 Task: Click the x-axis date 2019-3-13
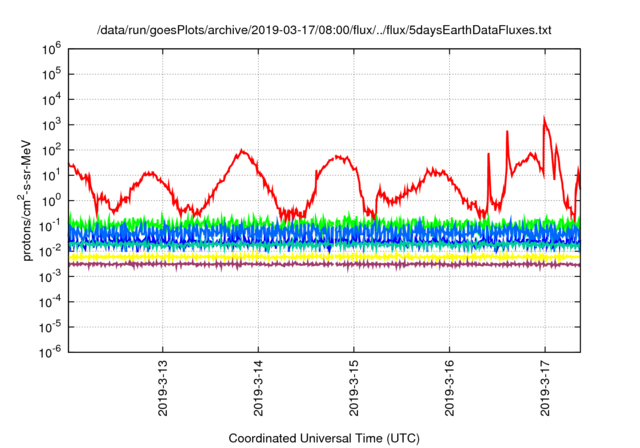coord(162,388)
